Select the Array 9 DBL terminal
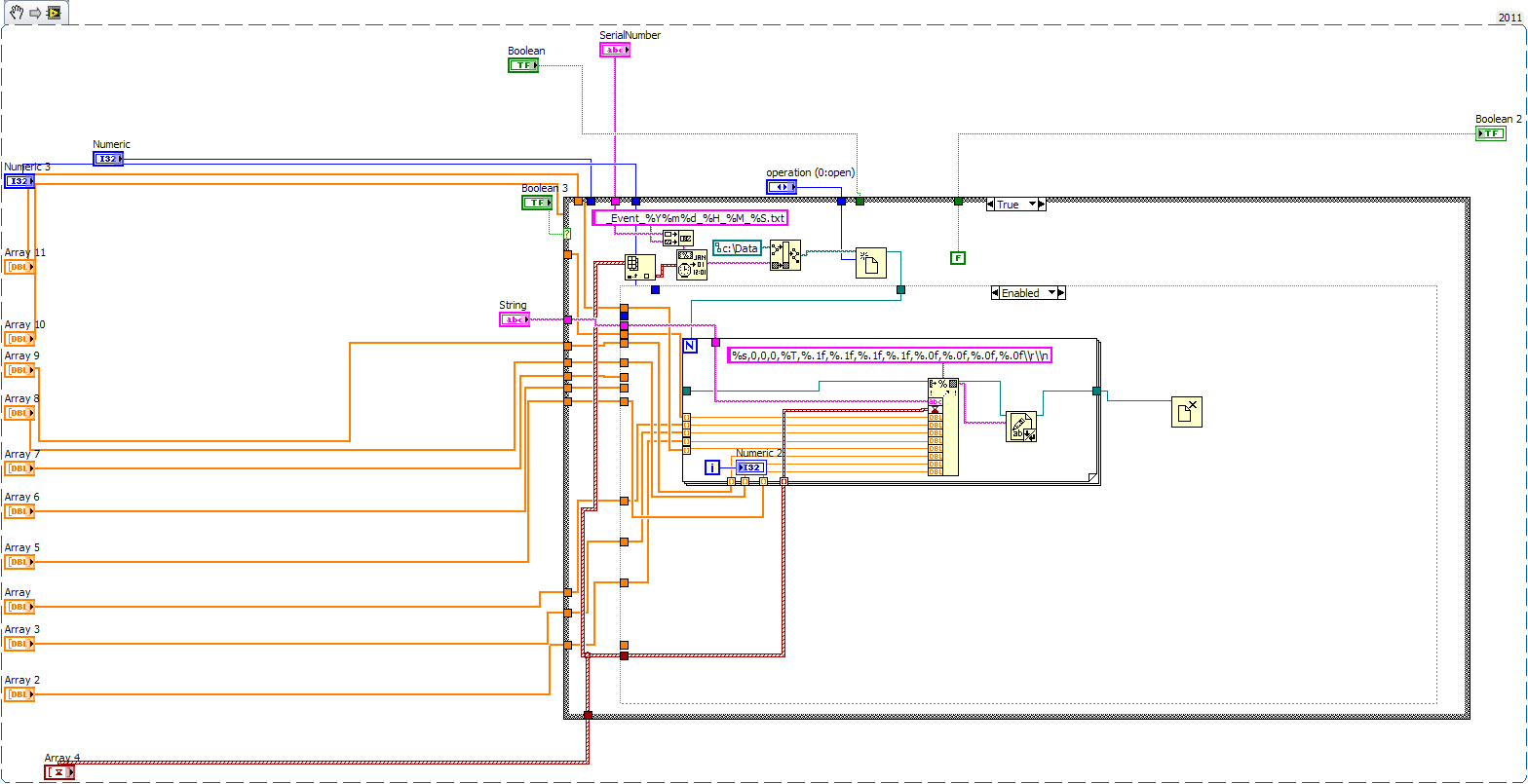1528x784 pixels. point(19,370)
